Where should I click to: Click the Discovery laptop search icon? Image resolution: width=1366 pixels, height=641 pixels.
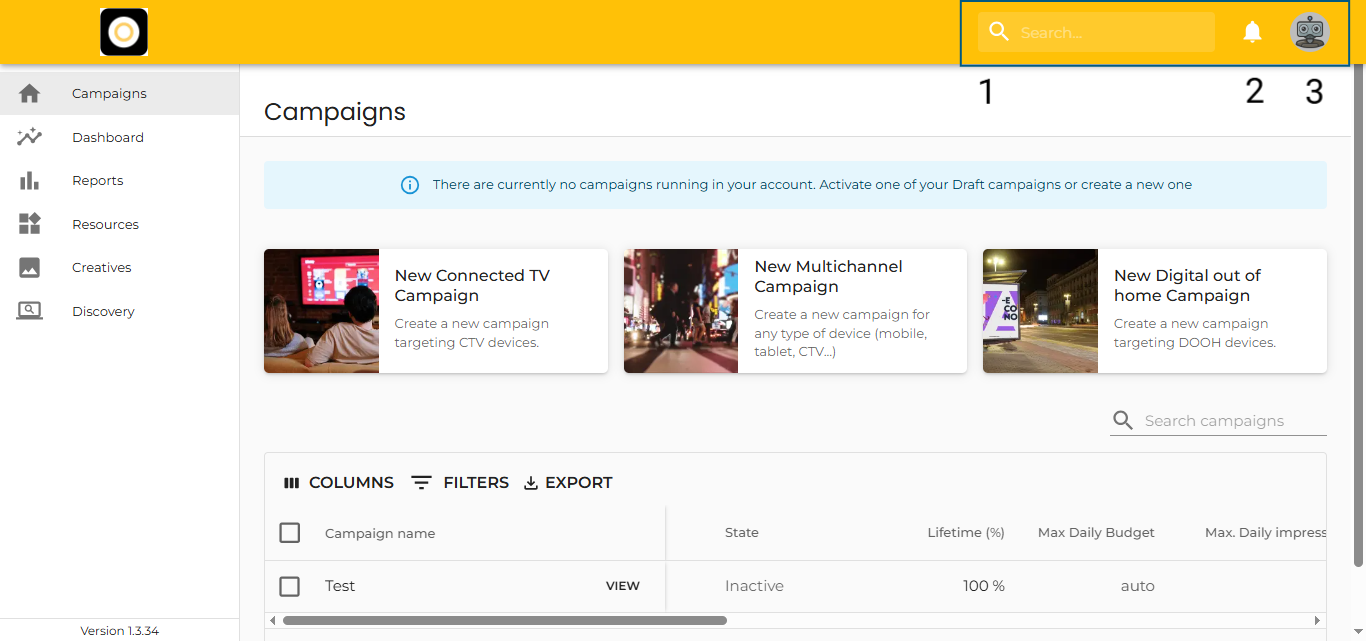click(30, 311)
